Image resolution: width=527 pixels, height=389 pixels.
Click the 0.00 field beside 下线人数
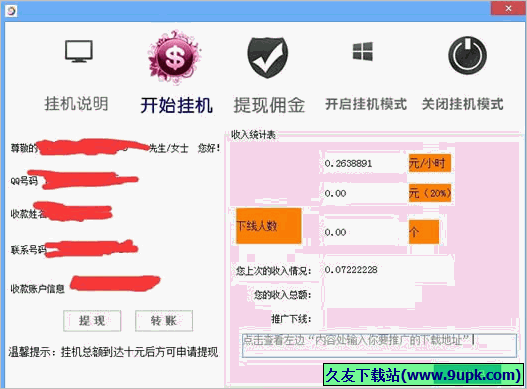[x=364, y=232]
